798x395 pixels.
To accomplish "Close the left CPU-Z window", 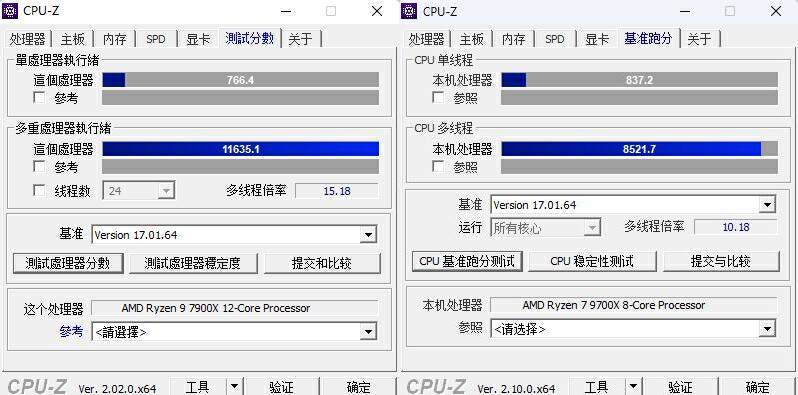I will [x=377, y=11].
